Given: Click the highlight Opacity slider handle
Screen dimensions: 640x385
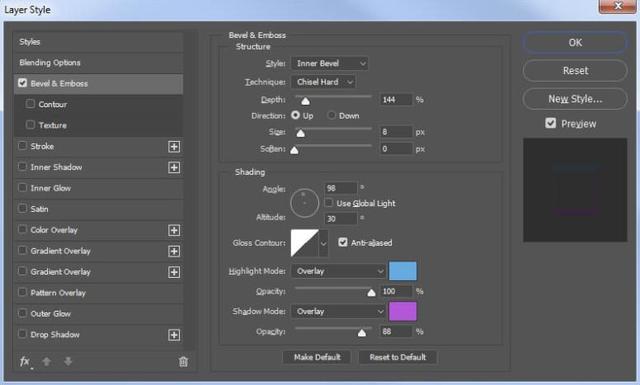Looking at the screenshot, I should tap(371, 292).
